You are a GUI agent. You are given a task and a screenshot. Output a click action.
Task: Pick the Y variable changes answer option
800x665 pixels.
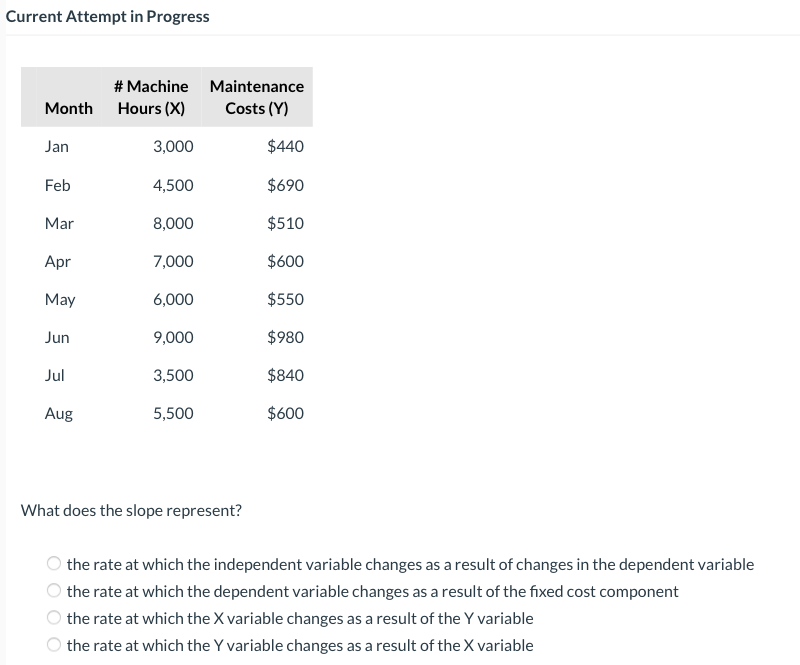click(x=55, y=645)
